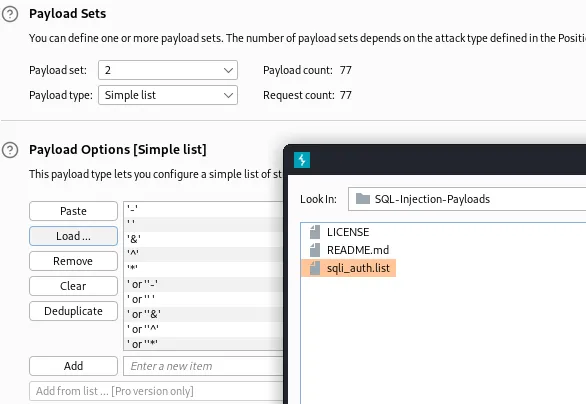Click the LICENSE file icon
The width and height of the screenshot is (586, 404).
[315, 232]
